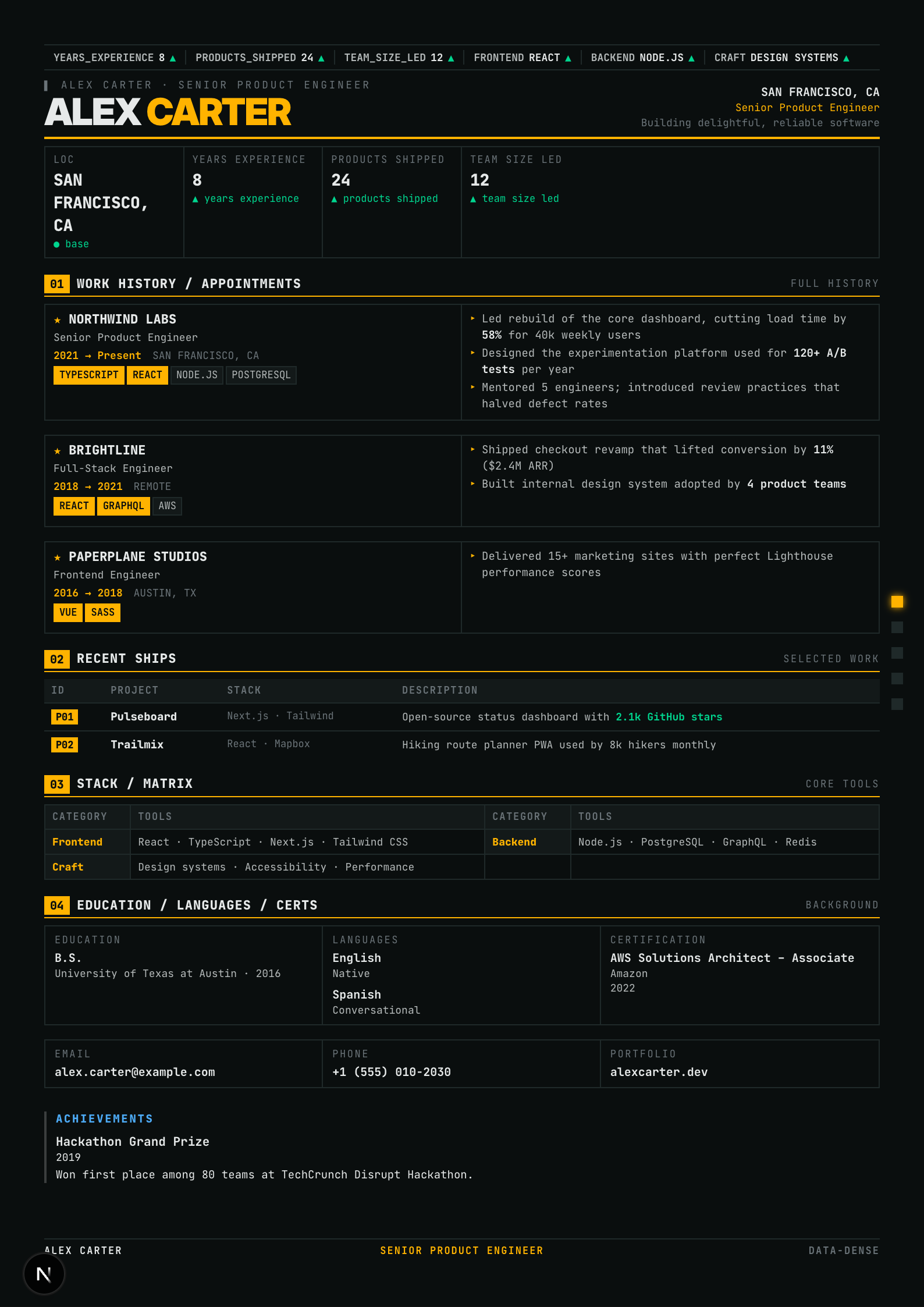
Task: Click the green triangle after TEAM_SIZE_LED 12
Action: 451,58
